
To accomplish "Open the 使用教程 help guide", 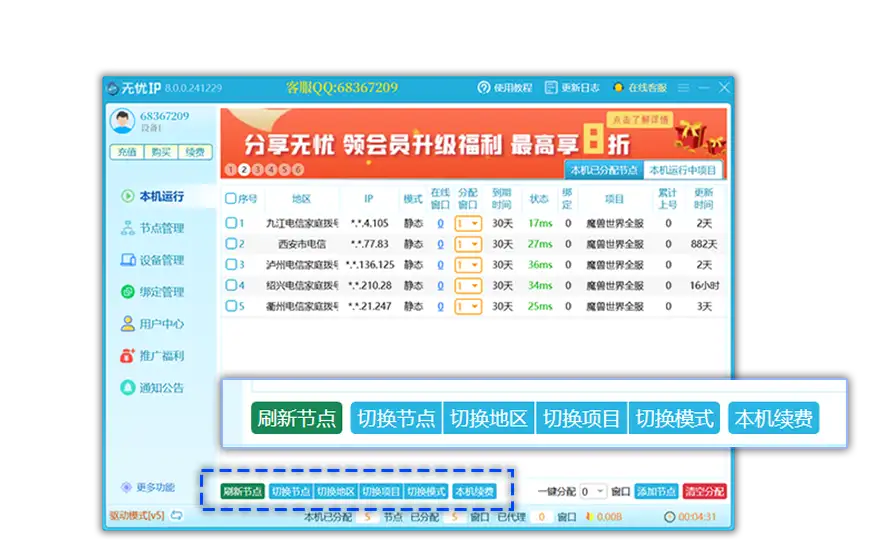I will click(x=505, y=88).
